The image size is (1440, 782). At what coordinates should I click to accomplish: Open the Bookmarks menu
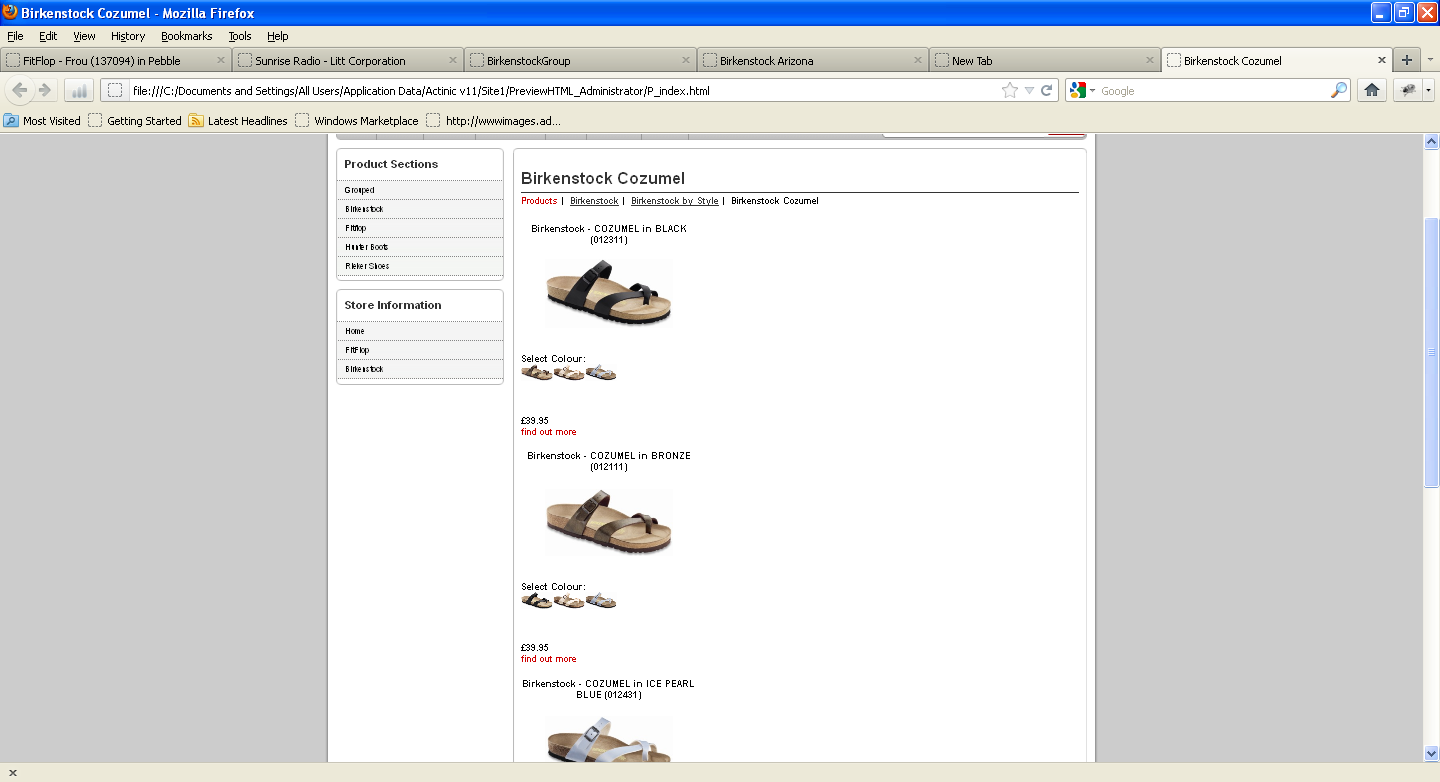pos(186,36)
